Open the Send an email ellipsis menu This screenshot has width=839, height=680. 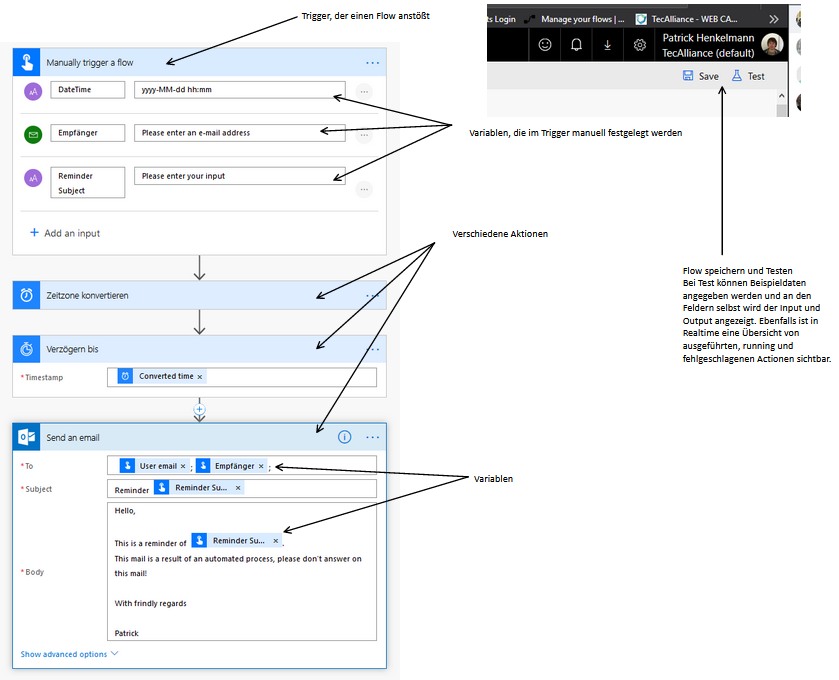pos(372,437)
